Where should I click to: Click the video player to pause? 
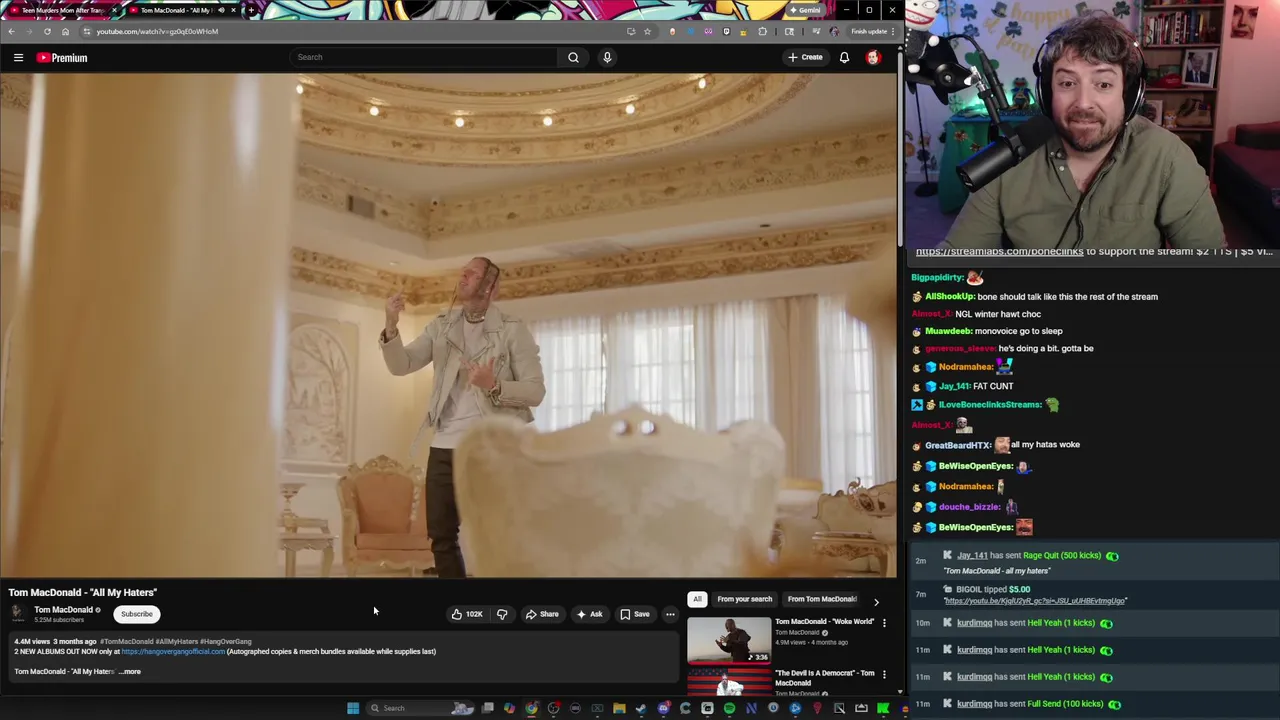[x=449, y=325]
